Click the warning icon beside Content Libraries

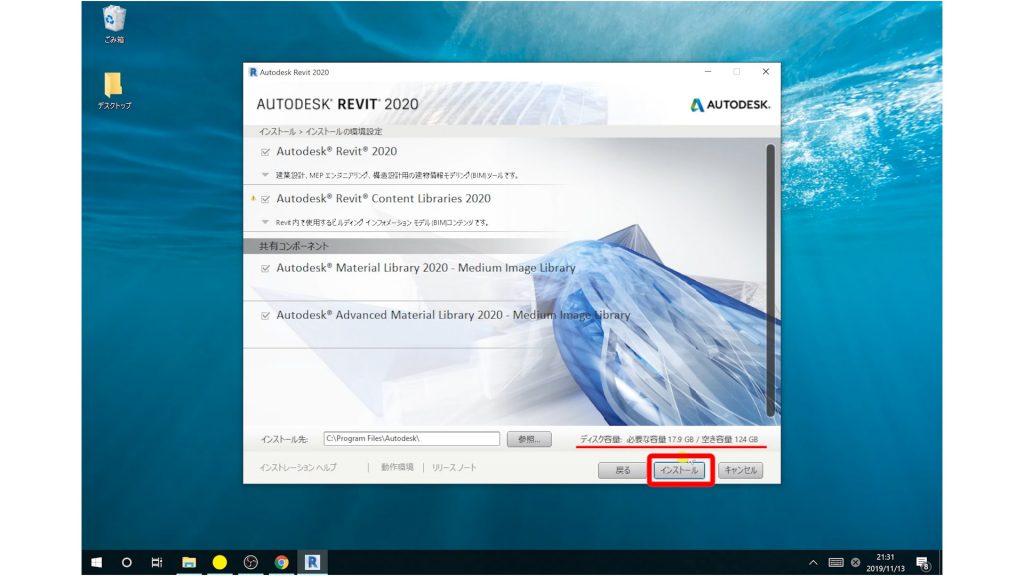click(x=253, y=199)
